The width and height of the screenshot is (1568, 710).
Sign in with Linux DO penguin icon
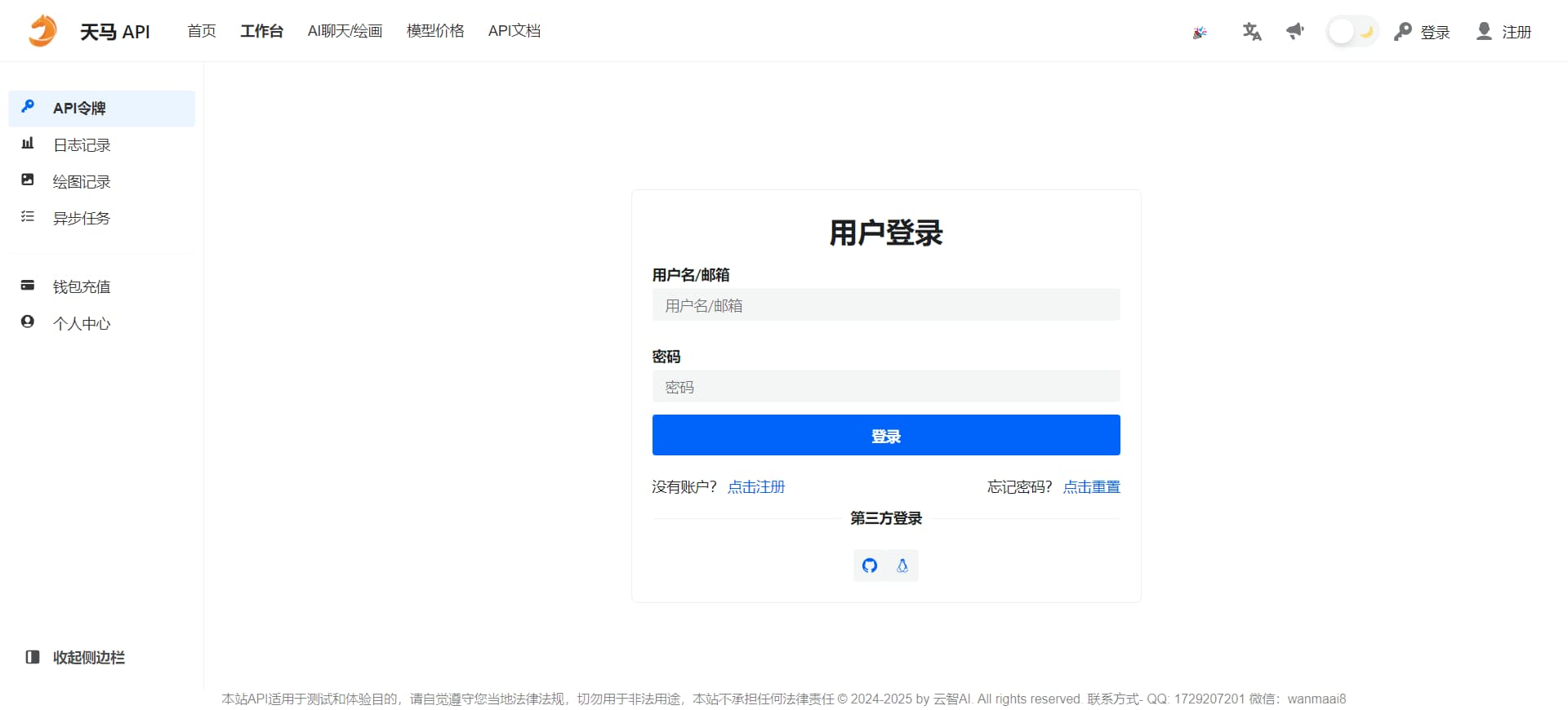click(x=902, y=566)
